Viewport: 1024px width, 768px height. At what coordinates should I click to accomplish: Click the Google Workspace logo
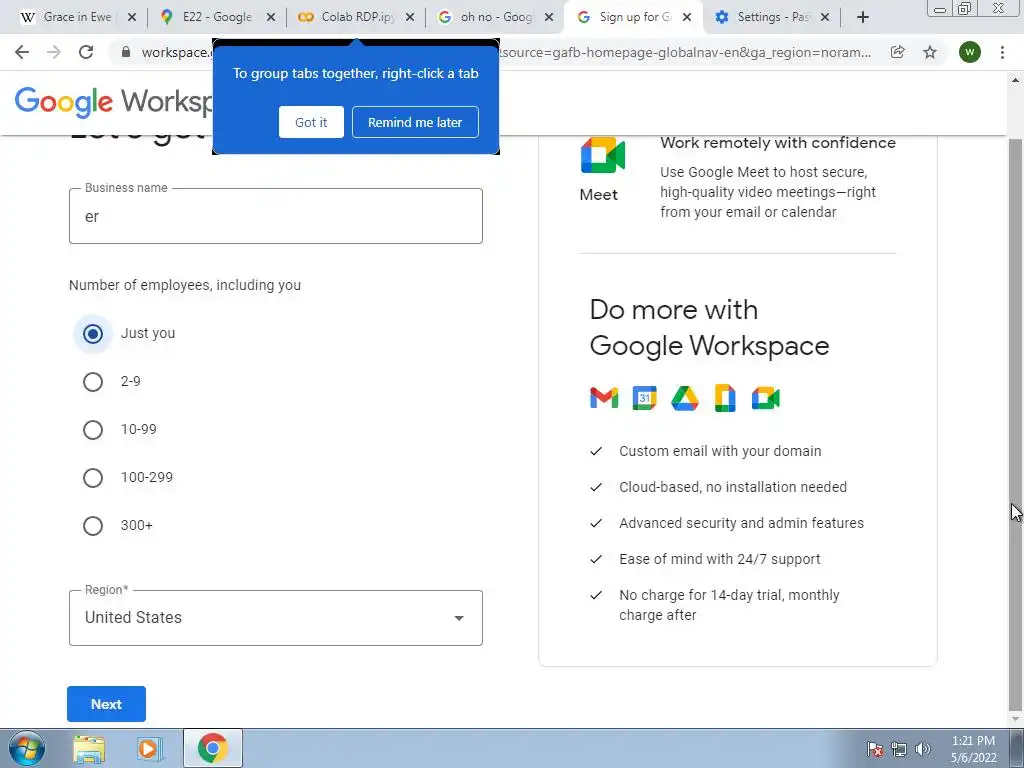pos(114,102)
